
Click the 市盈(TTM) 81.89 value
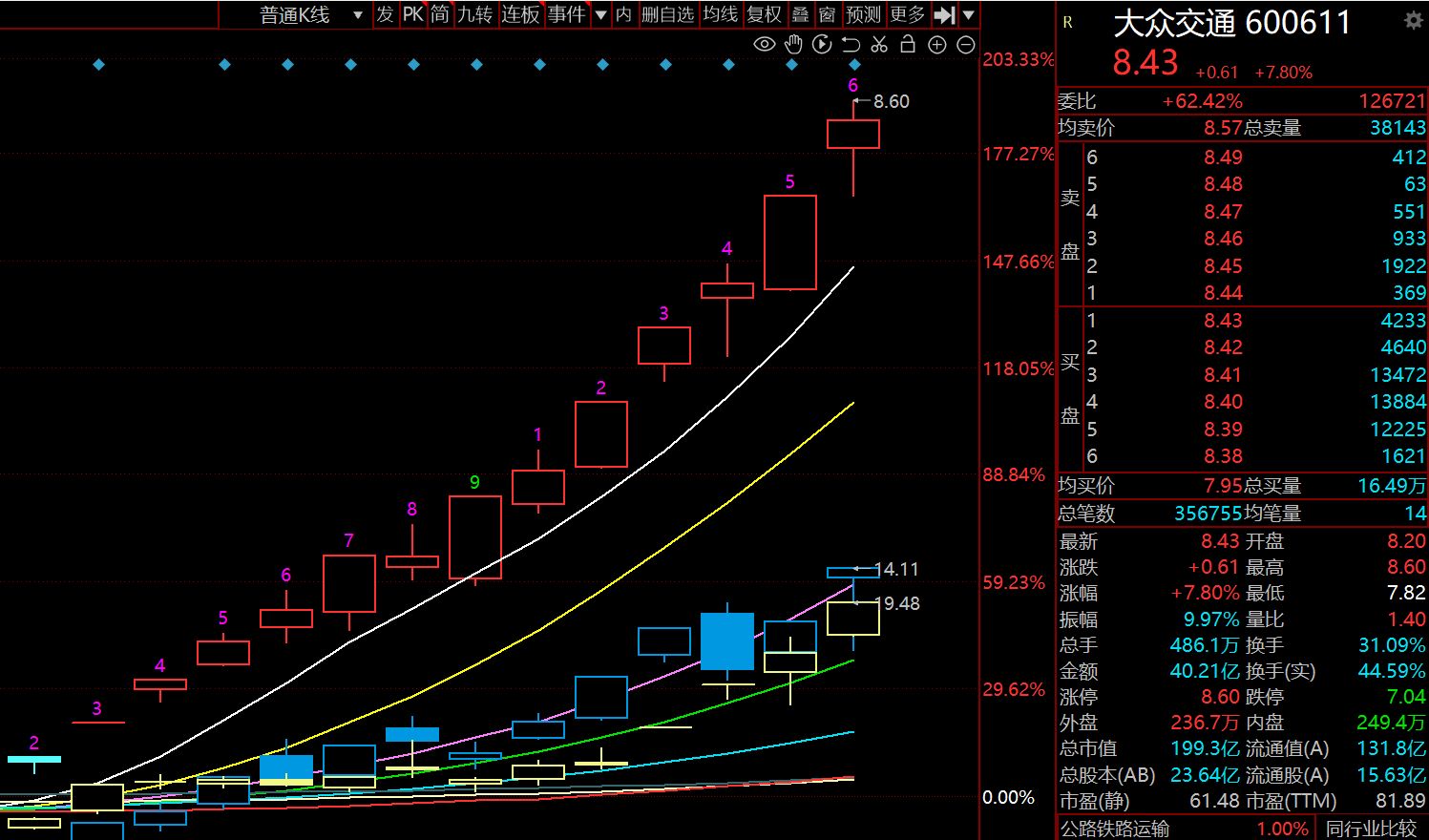point(1400,801)
